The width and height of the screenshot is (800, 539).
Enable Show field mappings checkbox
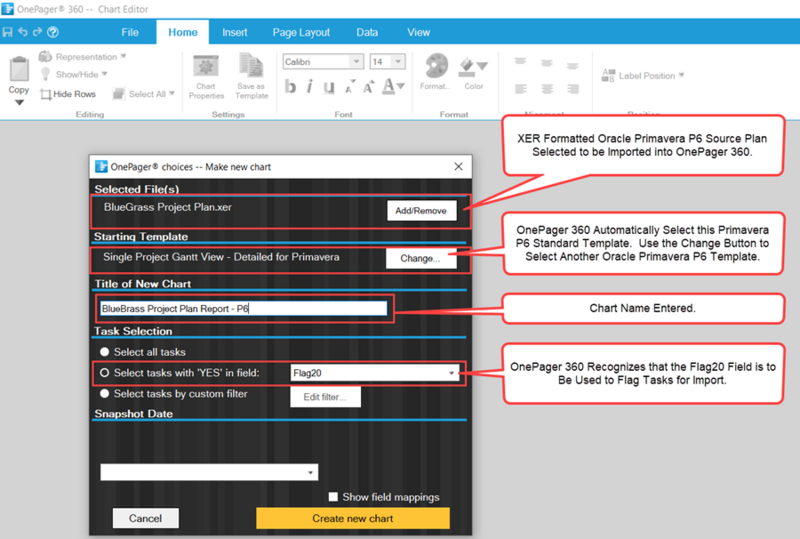click(333, 497)
